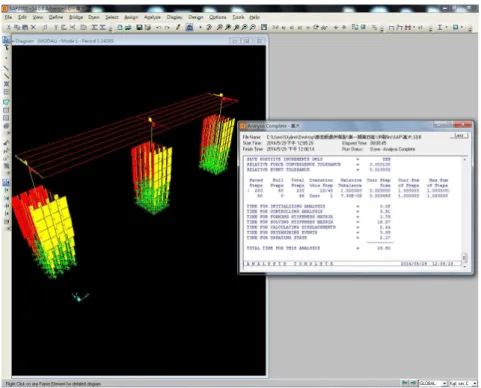Expand the units dropdown in status bar
The height and width of the screenshot is (388, 481).
pyautogui.click(x=475, y=383)
